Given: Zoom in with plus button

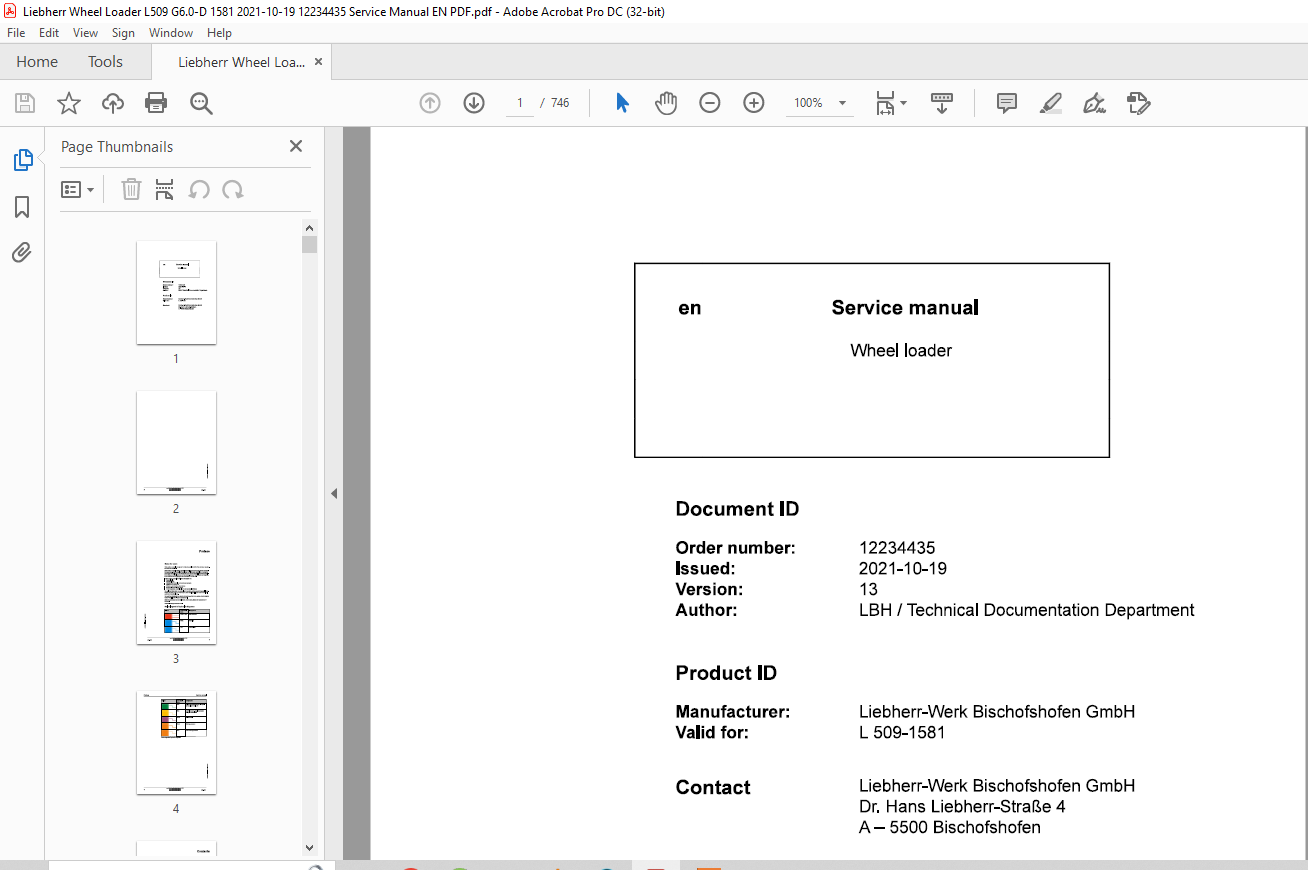Looking at the screenshot, I should [754, 103].
